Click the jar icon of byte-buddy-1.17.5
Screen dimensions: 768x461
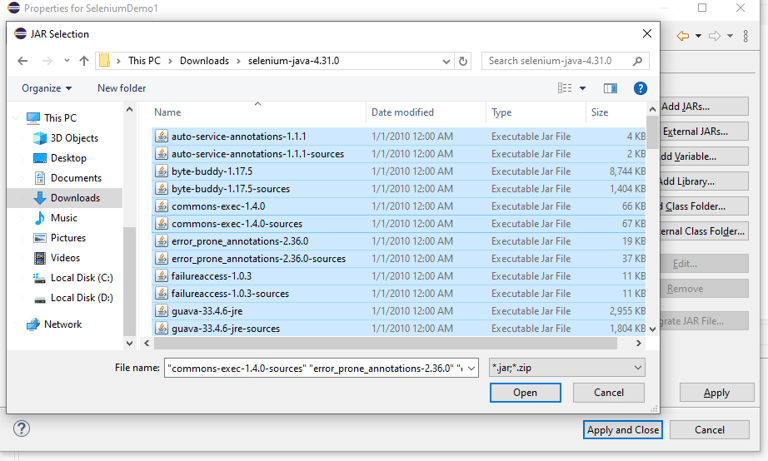click(x=162, y=171)
